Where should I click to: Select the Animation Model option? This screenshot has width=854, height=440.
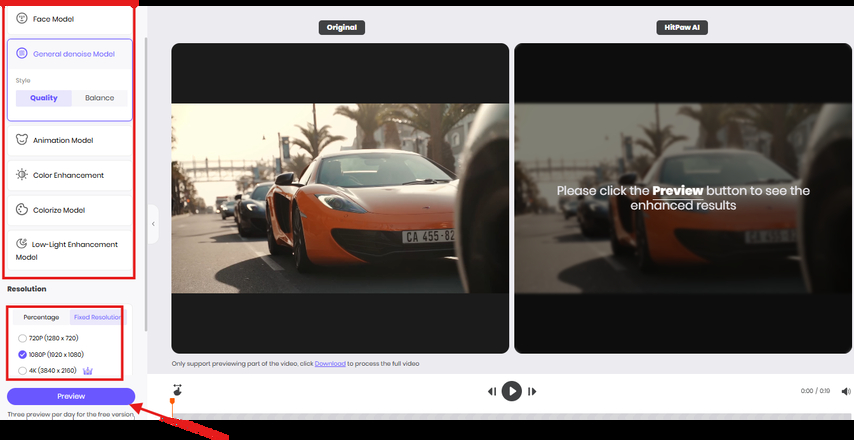tap(70, 140)
